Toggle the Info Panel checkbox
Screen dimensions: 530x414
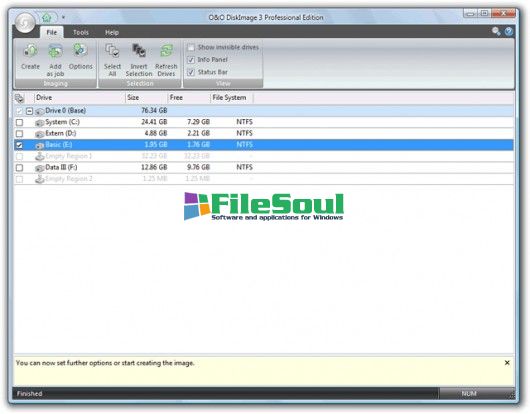click(191, 60)
